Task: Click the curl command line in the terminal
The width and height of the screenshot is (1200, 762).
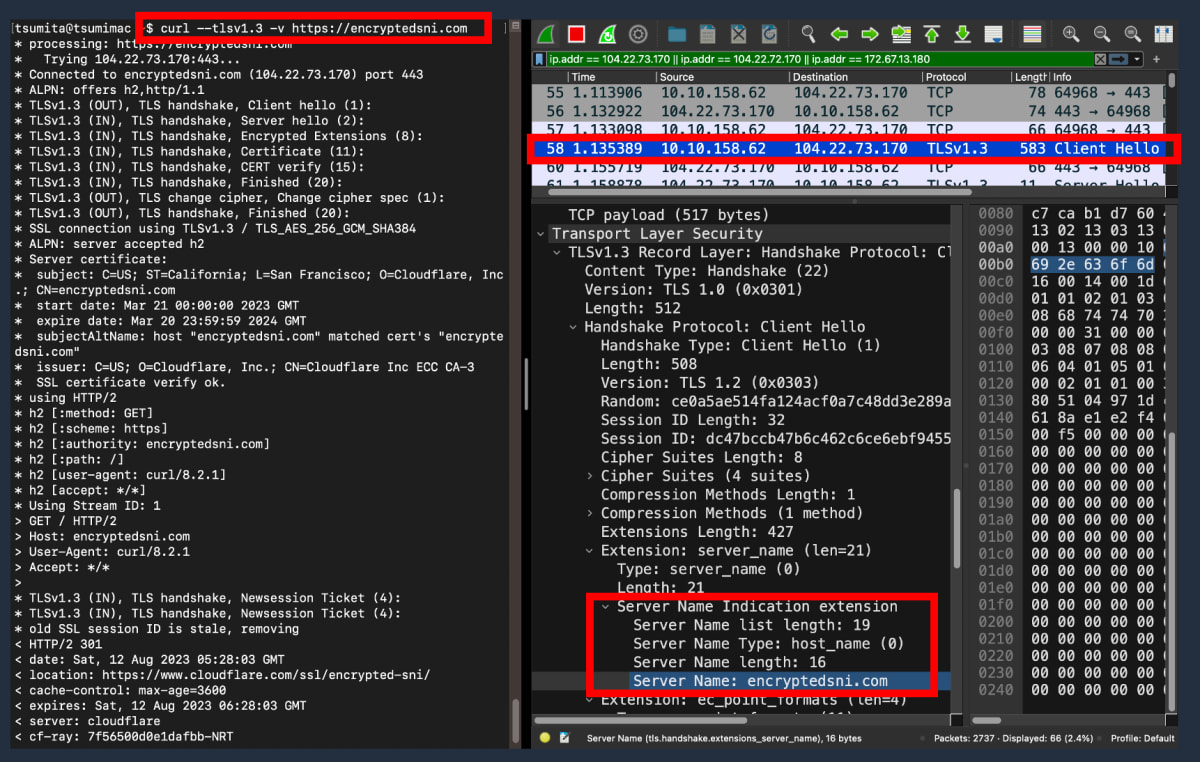Action: tap(314, 29)
